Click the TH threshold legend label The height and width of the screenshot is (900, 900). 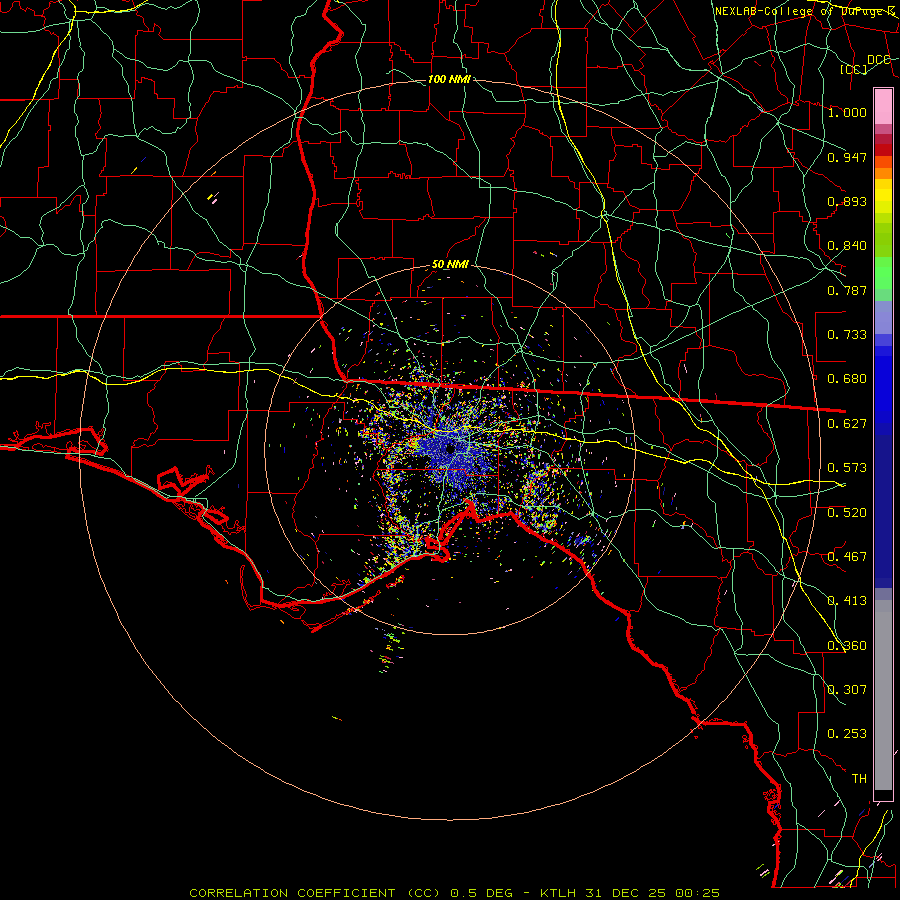(x=859, y=778)
